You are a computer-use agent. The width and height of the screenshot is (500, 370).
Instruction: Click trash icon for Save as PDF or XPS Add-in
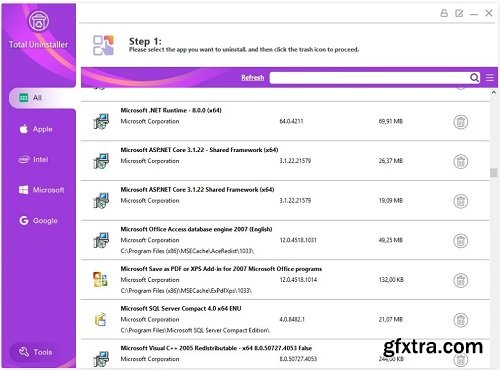(460, 280)
